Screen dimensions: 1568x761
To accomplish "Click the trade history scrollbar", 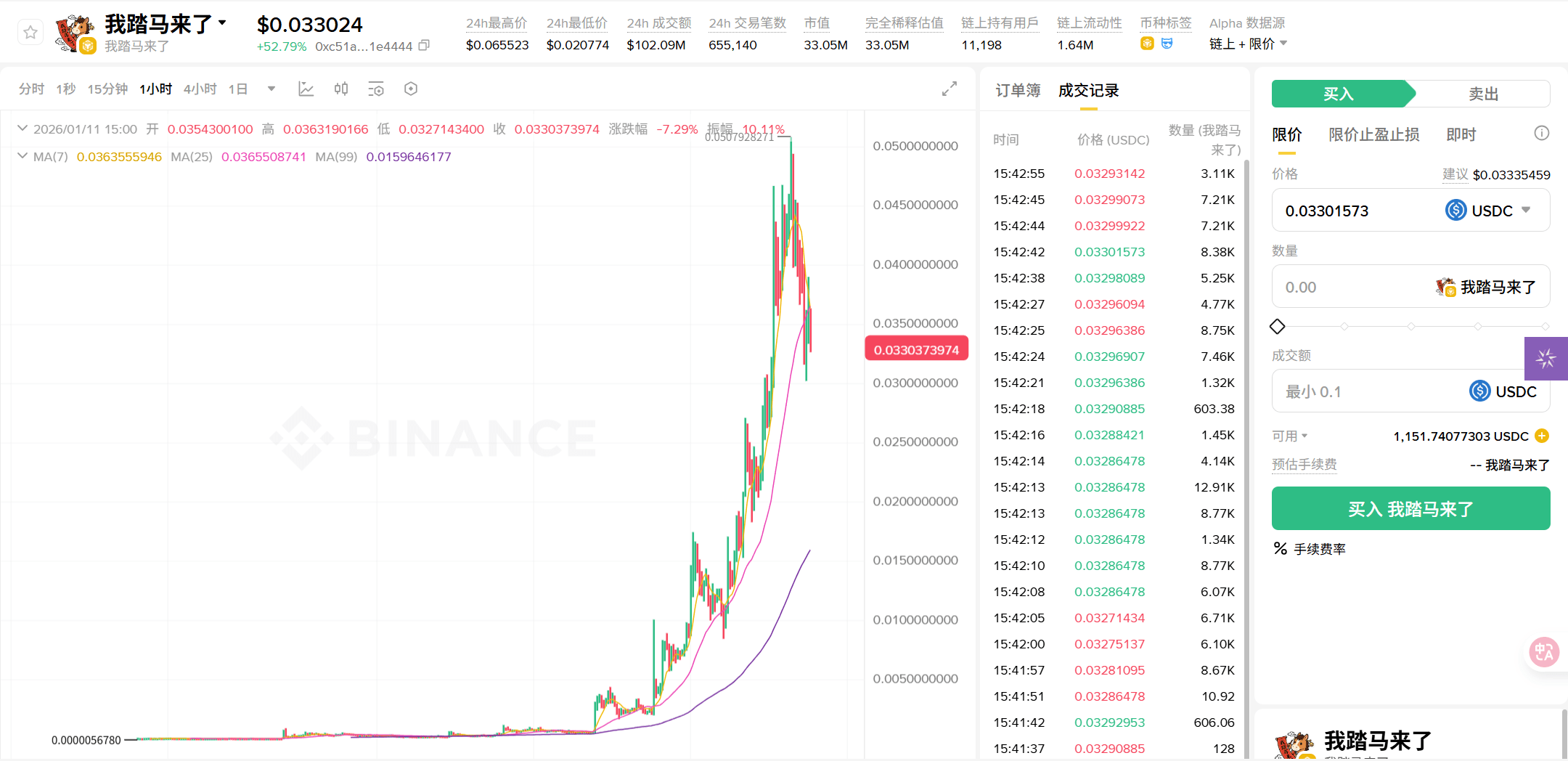I will [x=1247, y=457].
